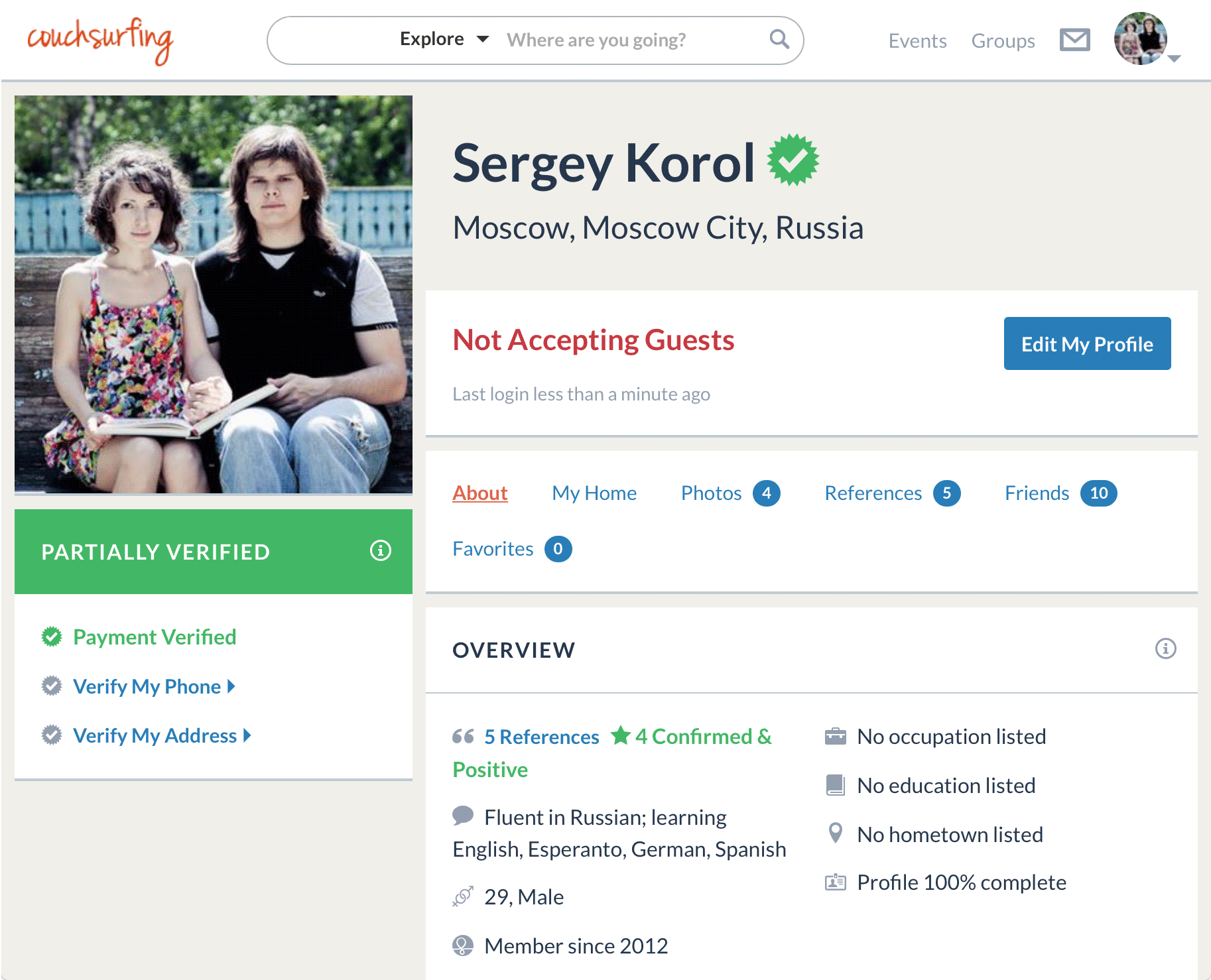Expand Verify My Phone arrow
The width and height of the screenshot is (1211, 980).
click(x=231, y=686)
